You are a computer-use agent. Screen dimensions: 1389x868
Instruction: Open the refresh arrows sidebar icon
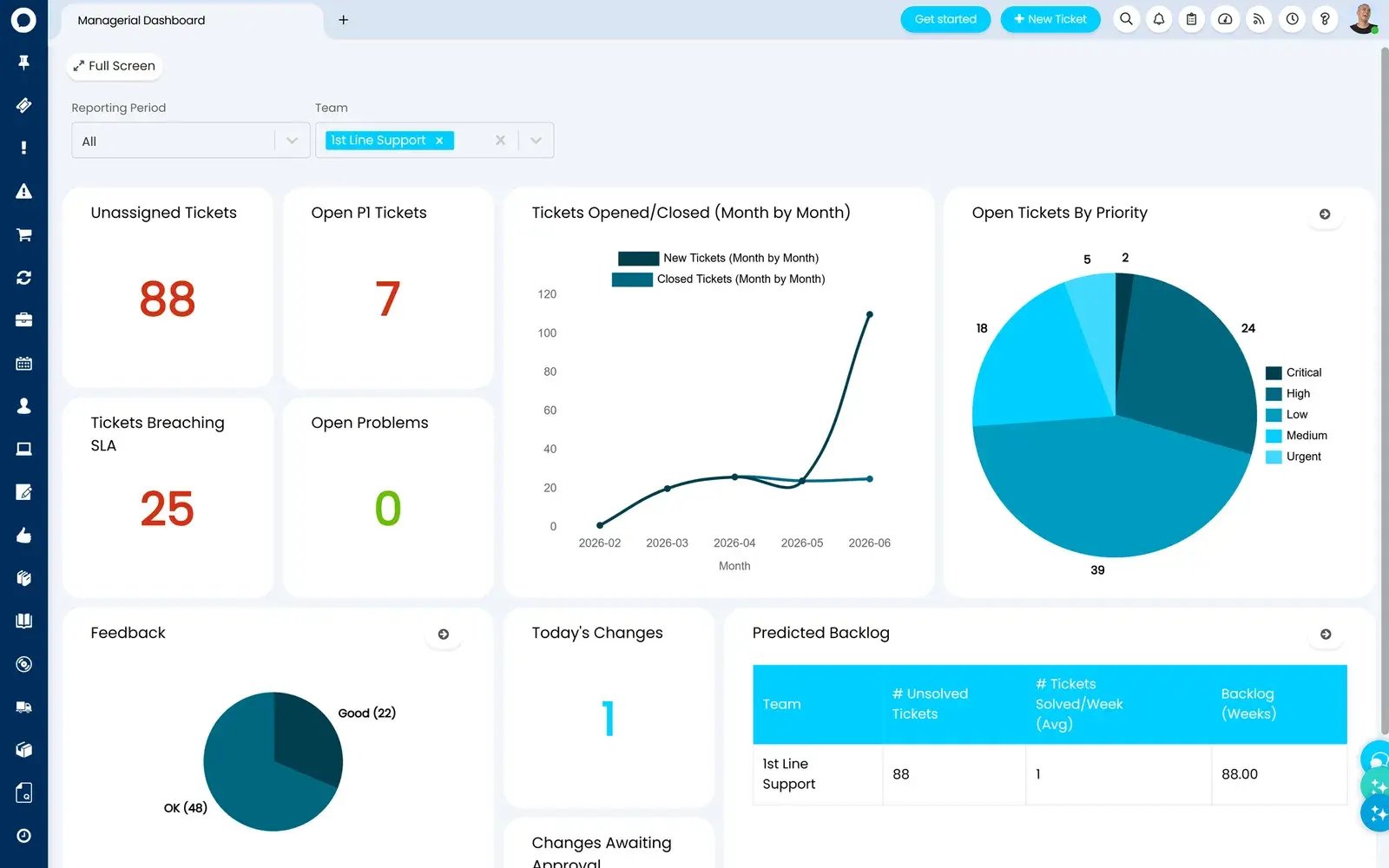23,277
